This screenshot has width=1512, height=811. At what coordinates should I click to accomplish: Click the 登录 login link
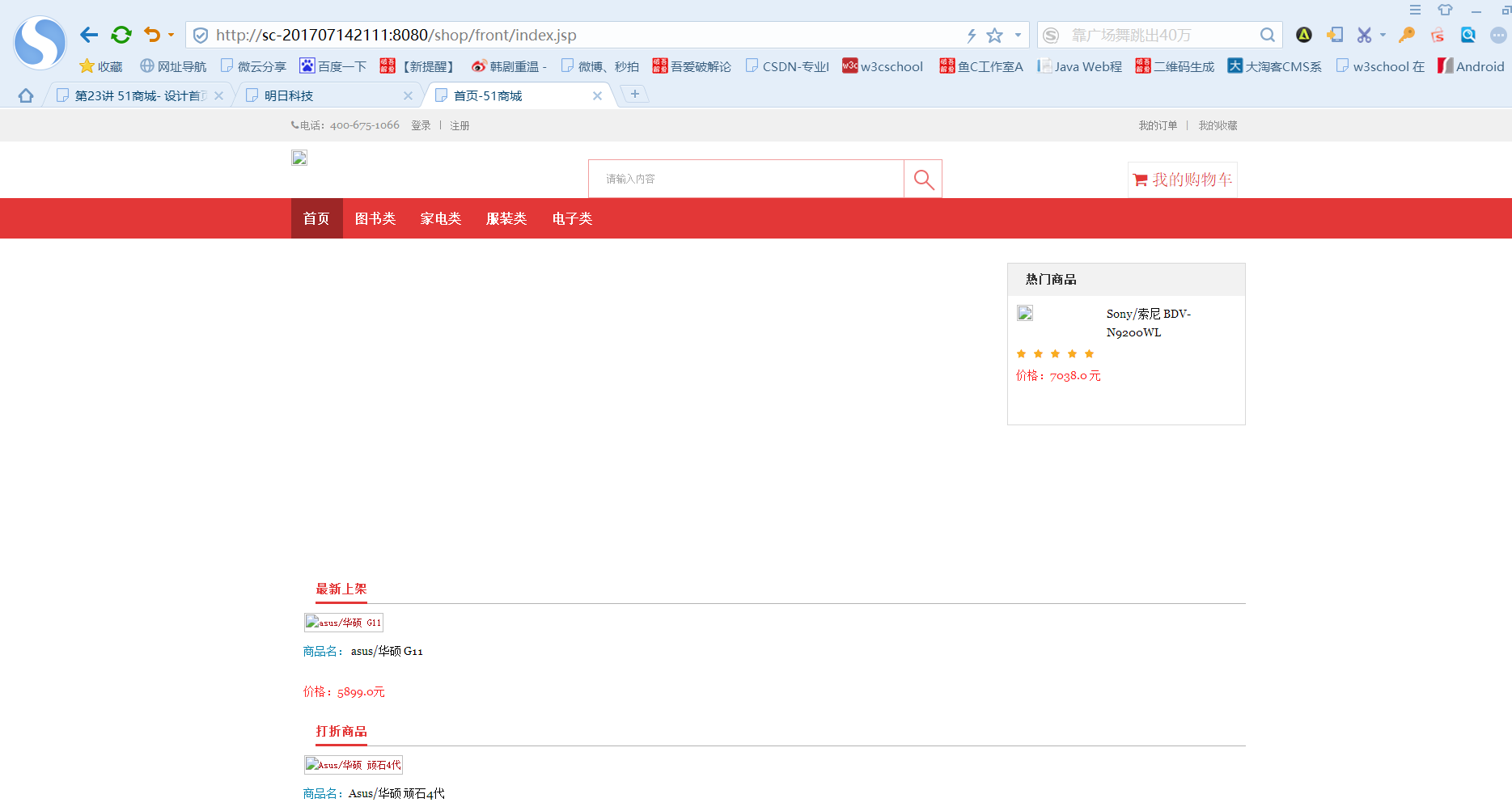coord(421,125)
